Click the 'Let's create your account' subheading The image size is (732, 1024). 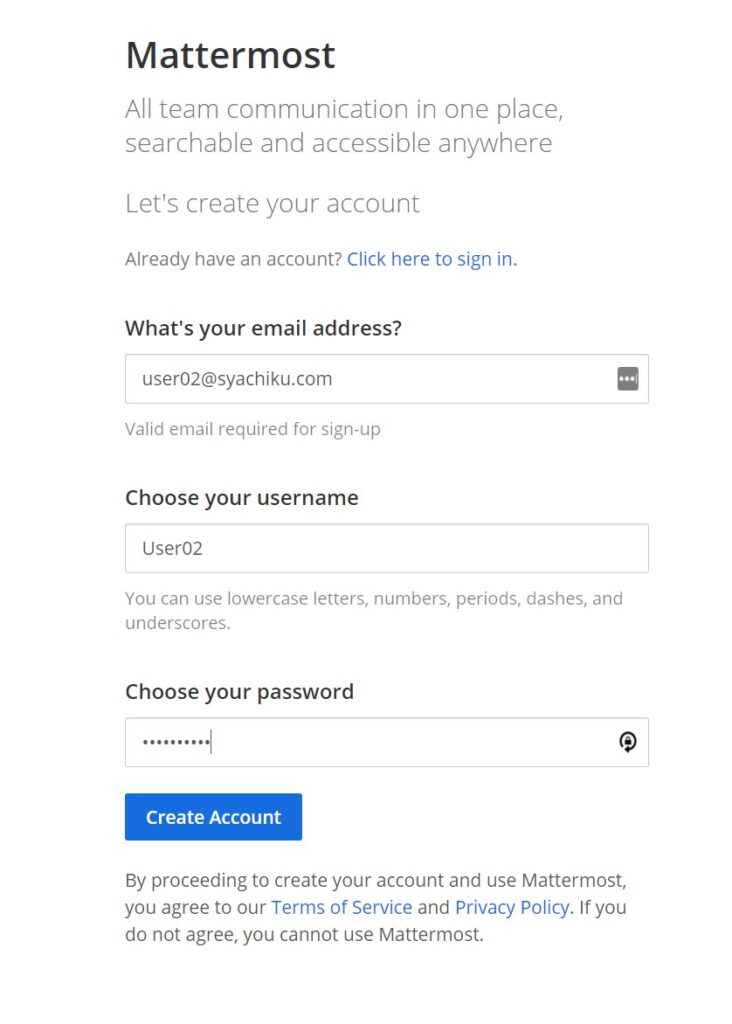[x=272, y=204]
